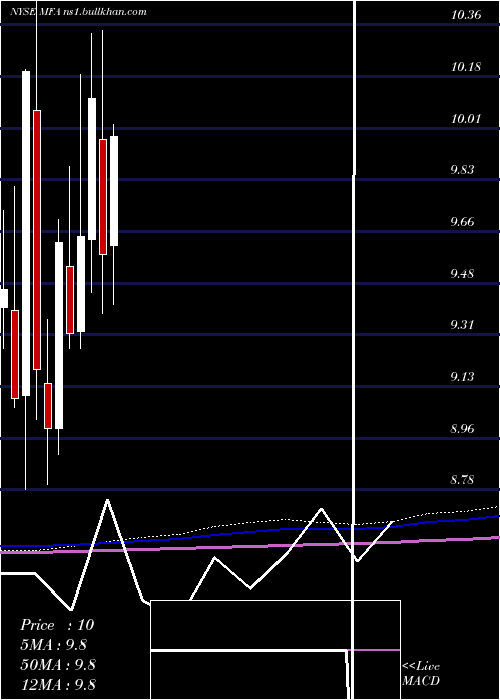The width and height of the screenshot is (500, 700).
Task: Click the 10.18 price axis label
Action: pos(466,67)
